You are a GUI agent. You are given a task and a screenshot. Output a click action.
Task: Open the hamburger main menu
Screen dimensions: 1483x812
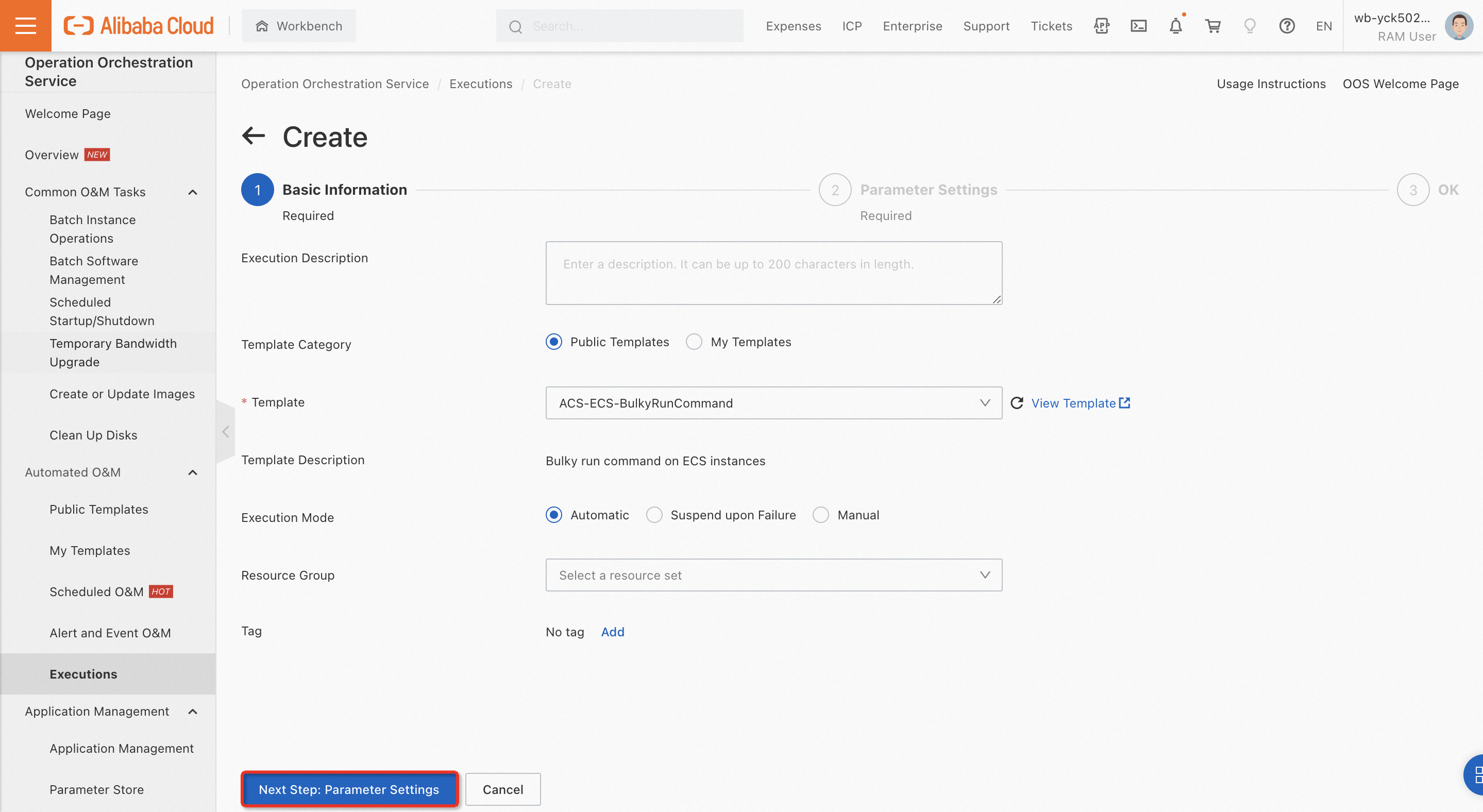(25, 25)
